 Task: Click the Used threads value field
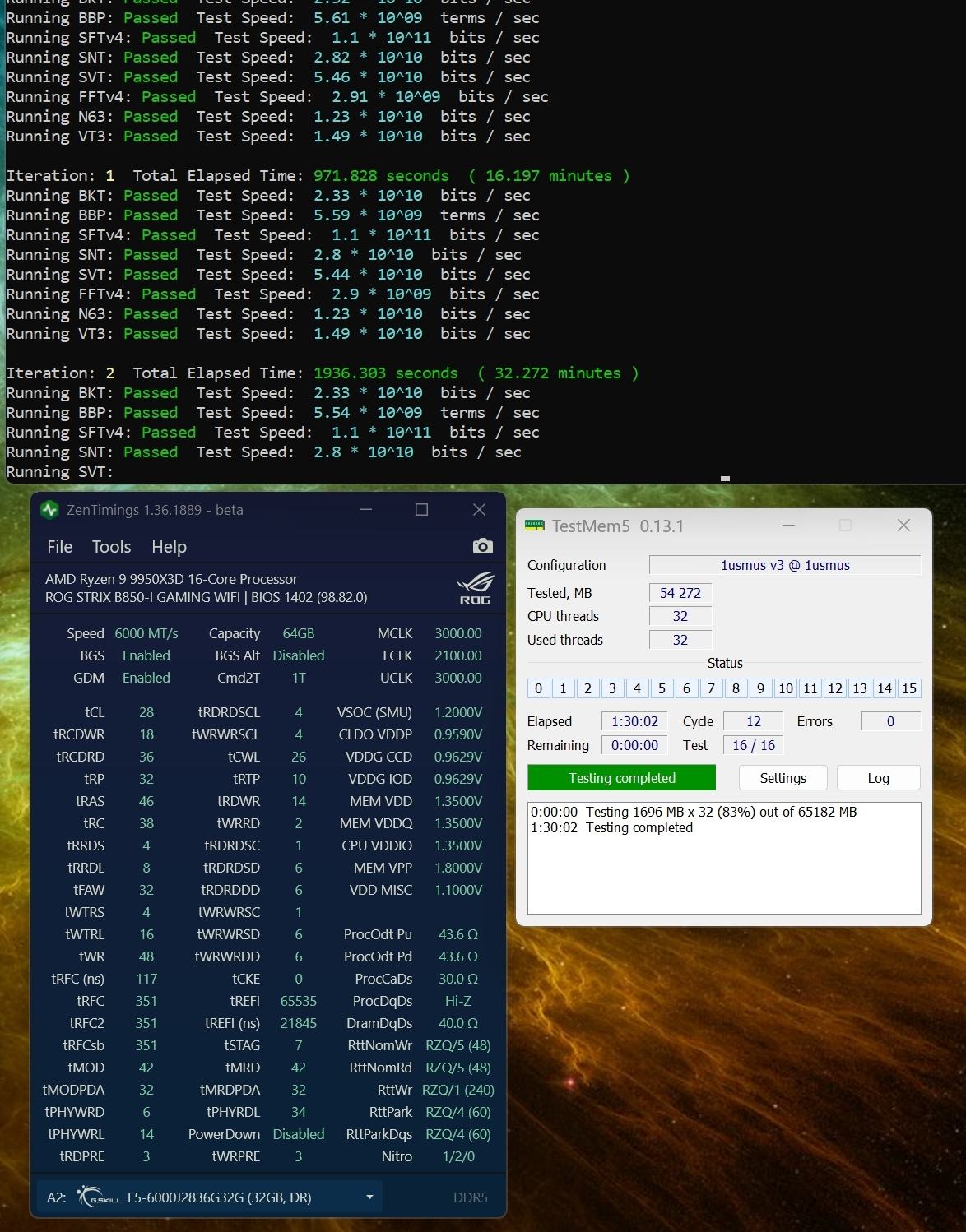coord(680,640)
